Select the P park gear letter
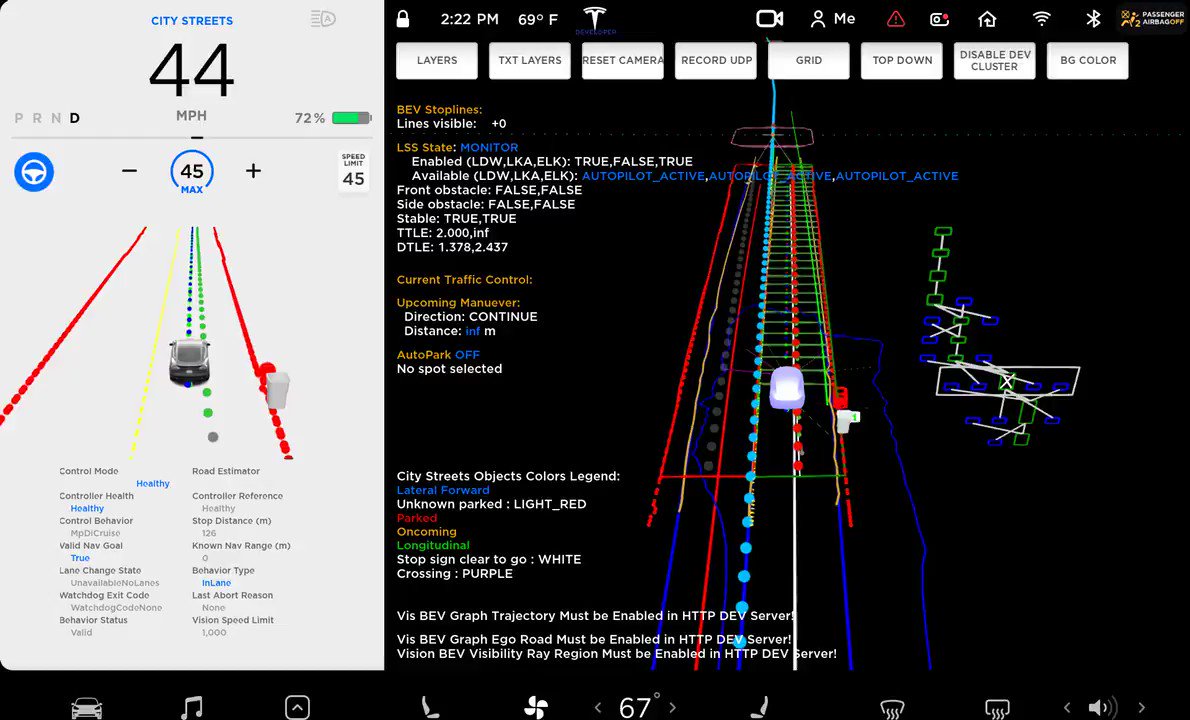This screenshot has height=720, width=1190. (18, 118)
